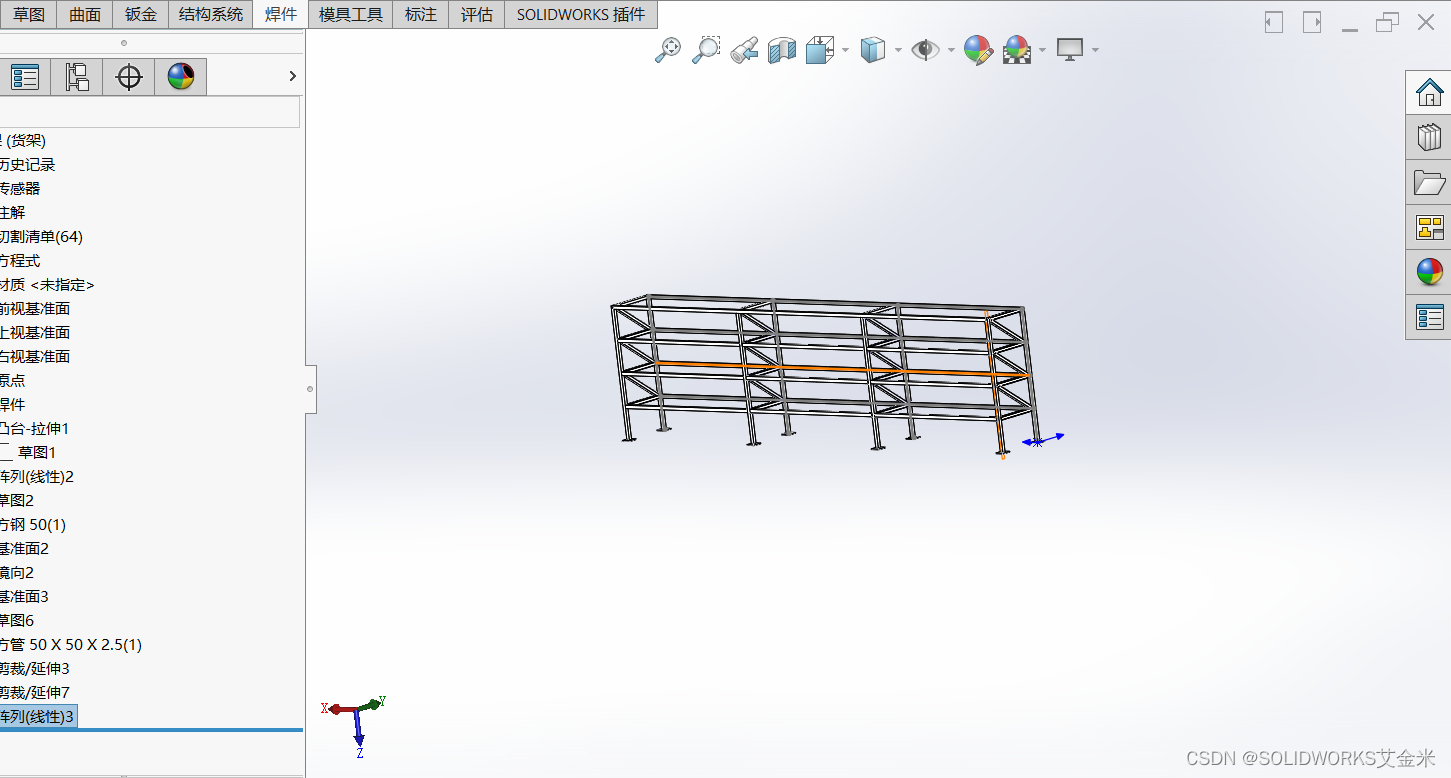This screenshot has height=778, width=1451.
Task: Select 阵列(线性)2 feature
Action: pyautogui.click(x=37, y=477)
